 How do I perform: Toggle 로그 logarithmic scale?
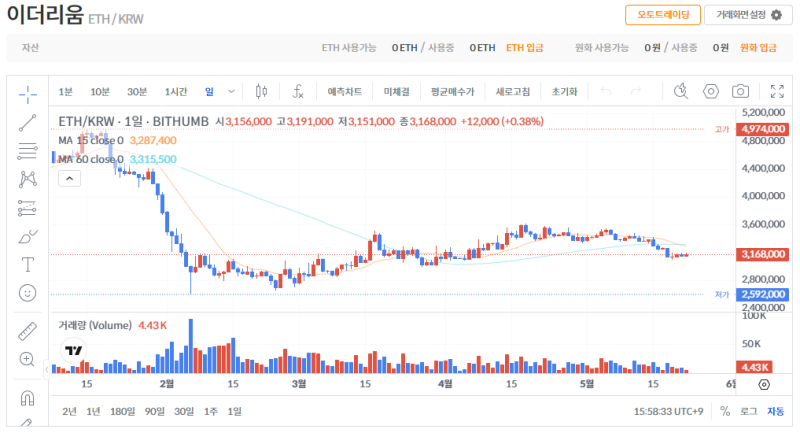748,411
